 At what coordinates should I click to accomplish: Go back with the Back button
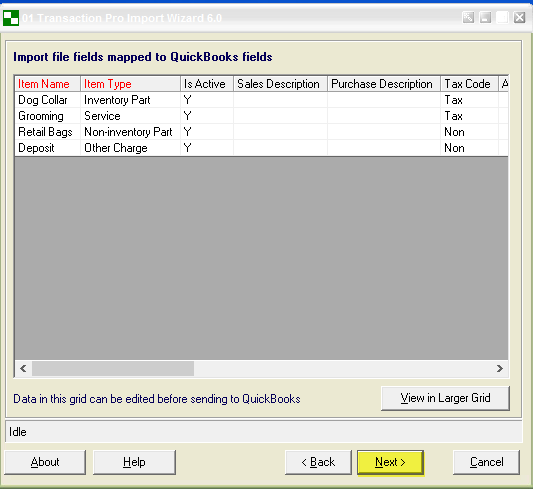click(x=318, y=462)
